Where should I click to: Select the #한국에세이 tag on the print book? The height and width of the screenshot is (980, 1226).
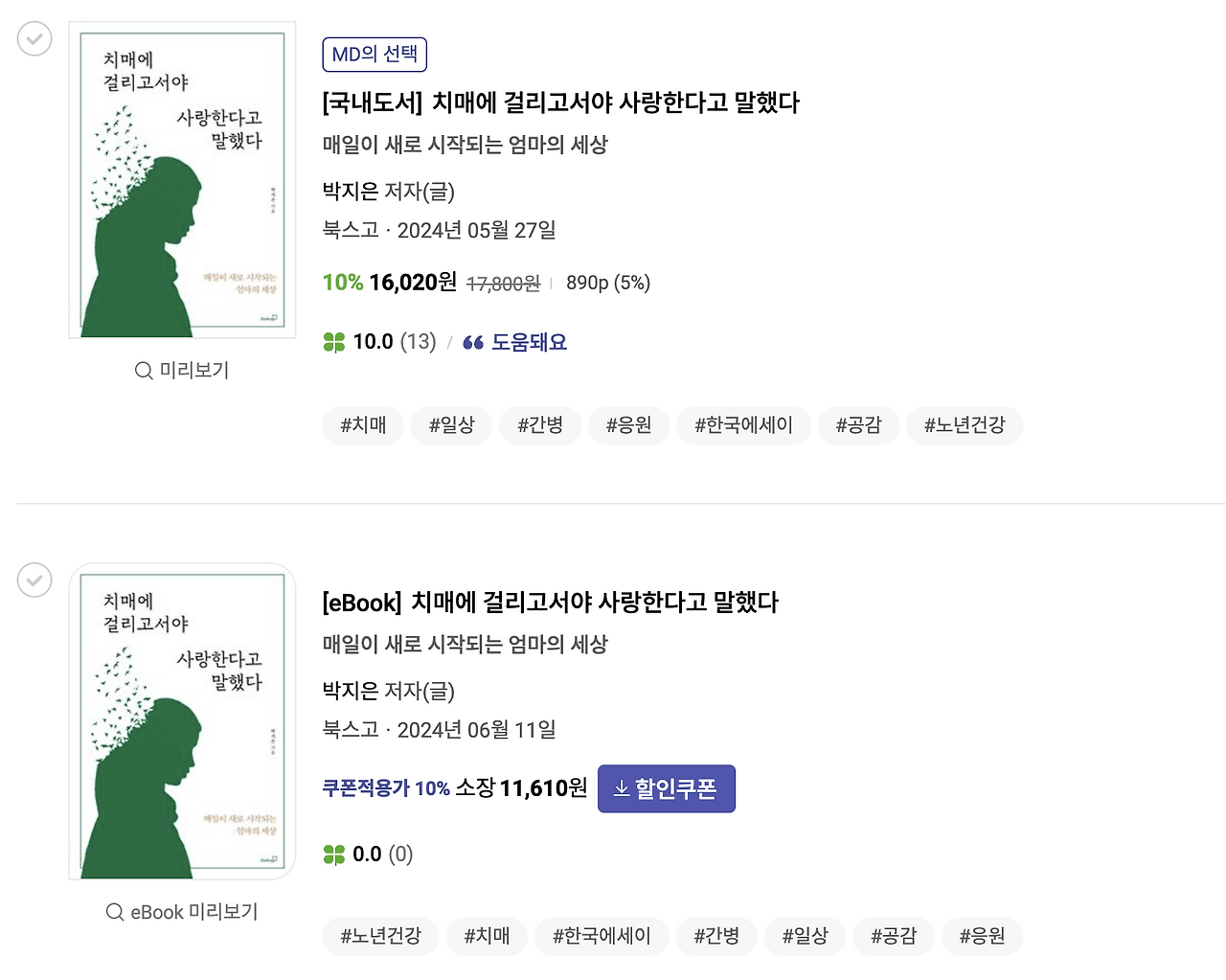[743, 425]
